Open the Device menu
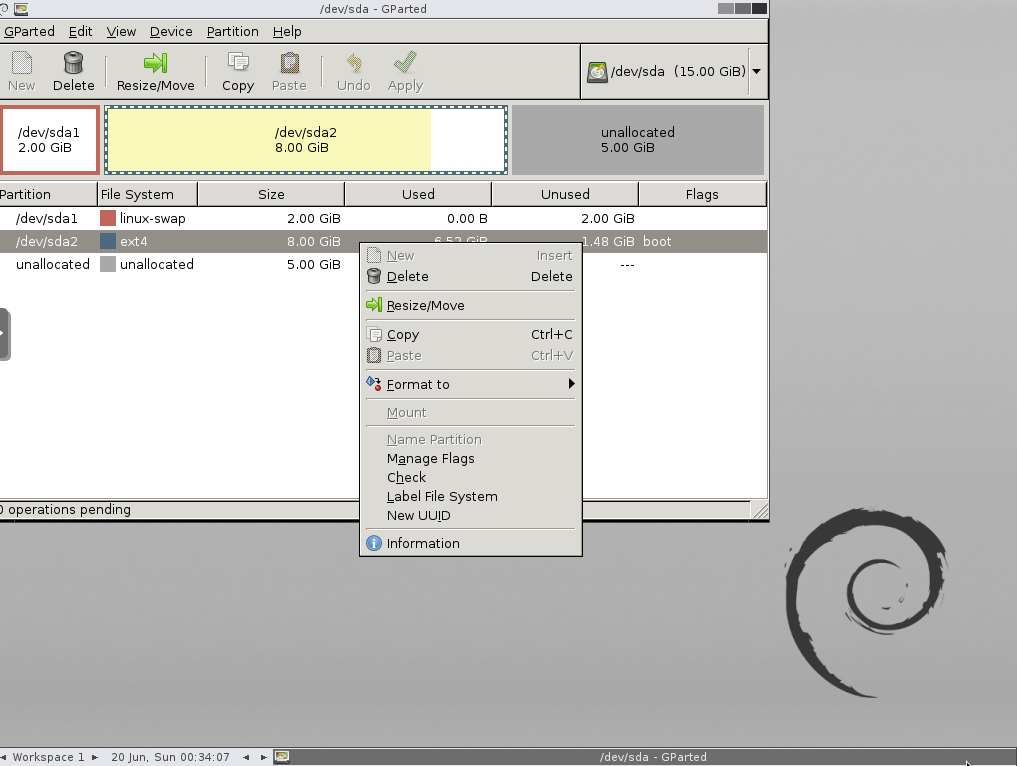 click(x=171, y=32)
